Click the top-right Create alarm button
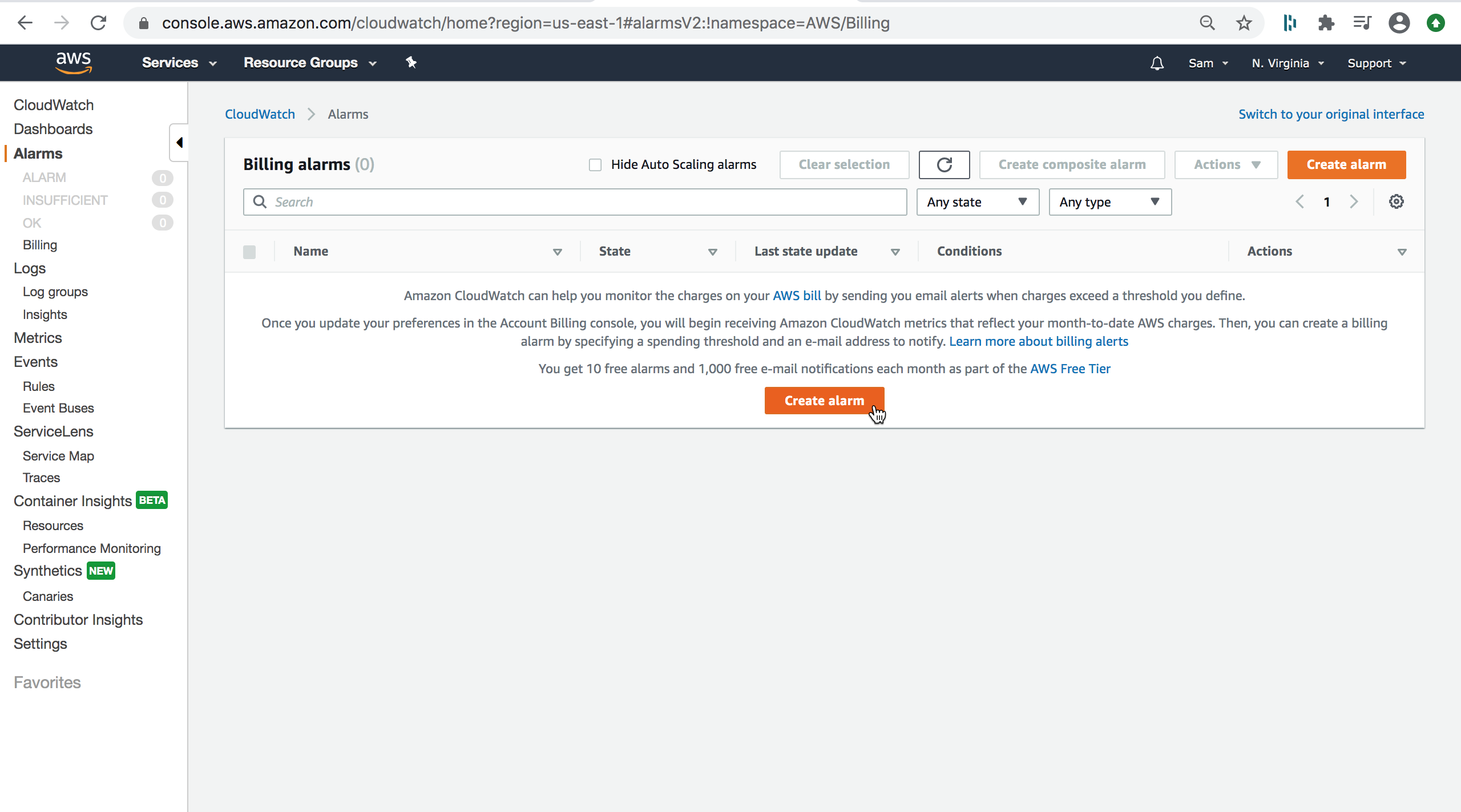 click(1346, 165)
